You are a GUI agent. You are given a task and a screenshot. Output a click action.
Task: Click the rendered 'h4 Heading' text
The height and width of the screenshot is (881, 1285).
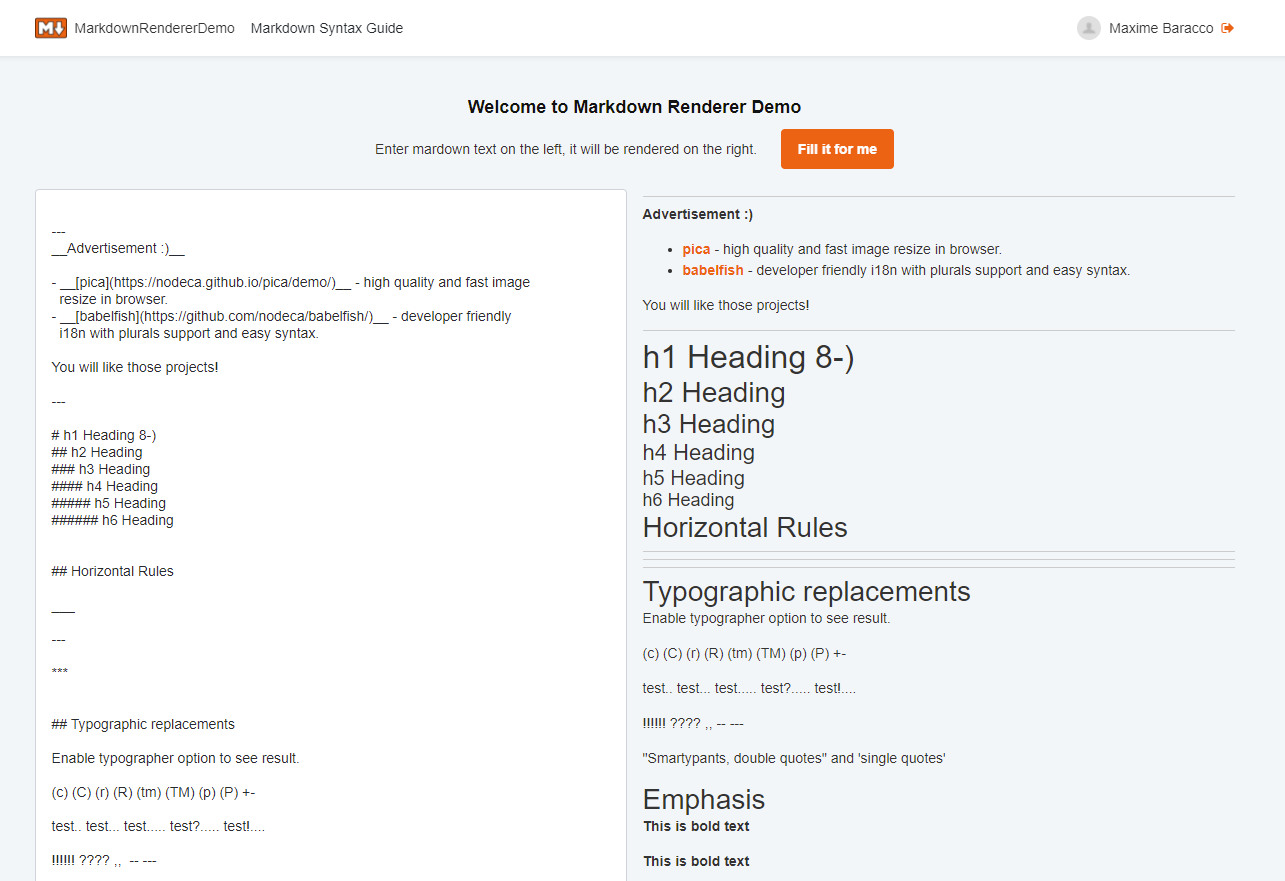(x=699, y=452)
